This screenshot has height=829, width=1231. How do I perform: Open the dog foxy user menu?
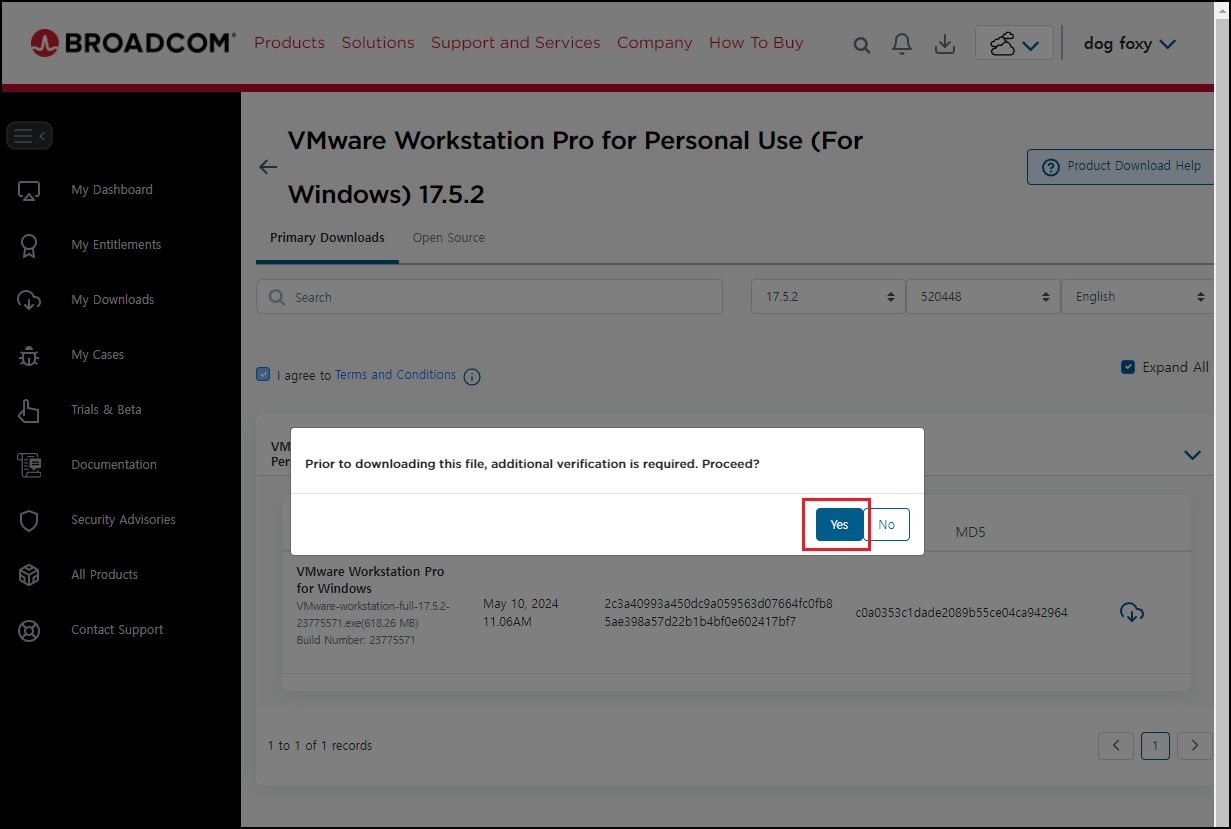pyautogui.click(x=1130, y=44)
